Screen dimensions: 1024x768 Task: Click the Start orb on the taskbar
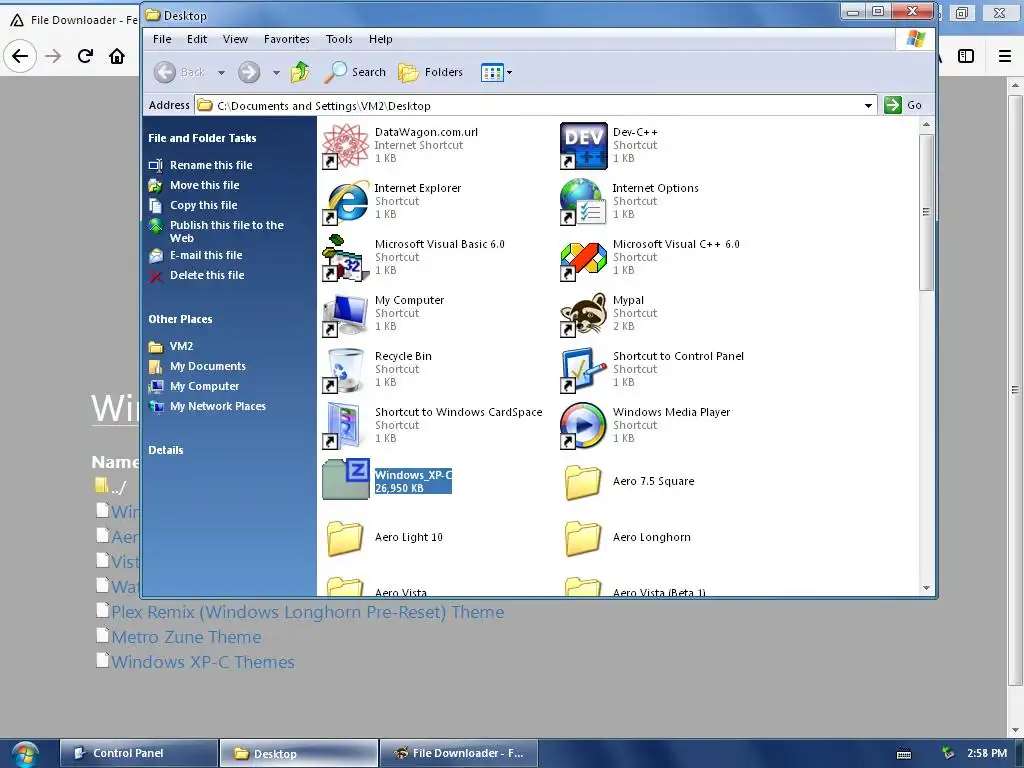[25, 754]
